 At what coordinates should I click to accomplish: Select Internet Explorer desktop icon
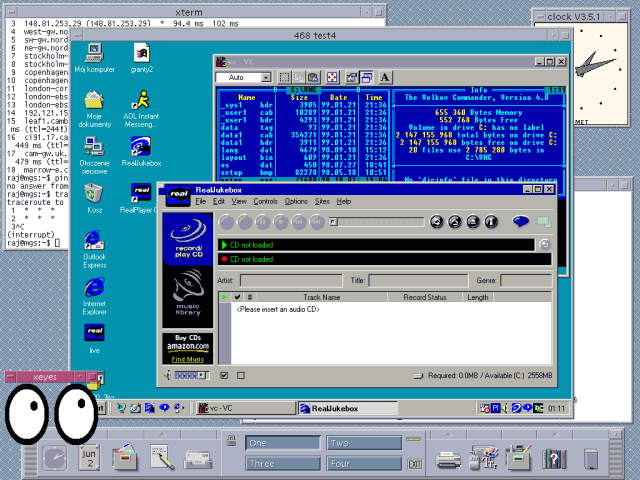click(x=95, y=296)
